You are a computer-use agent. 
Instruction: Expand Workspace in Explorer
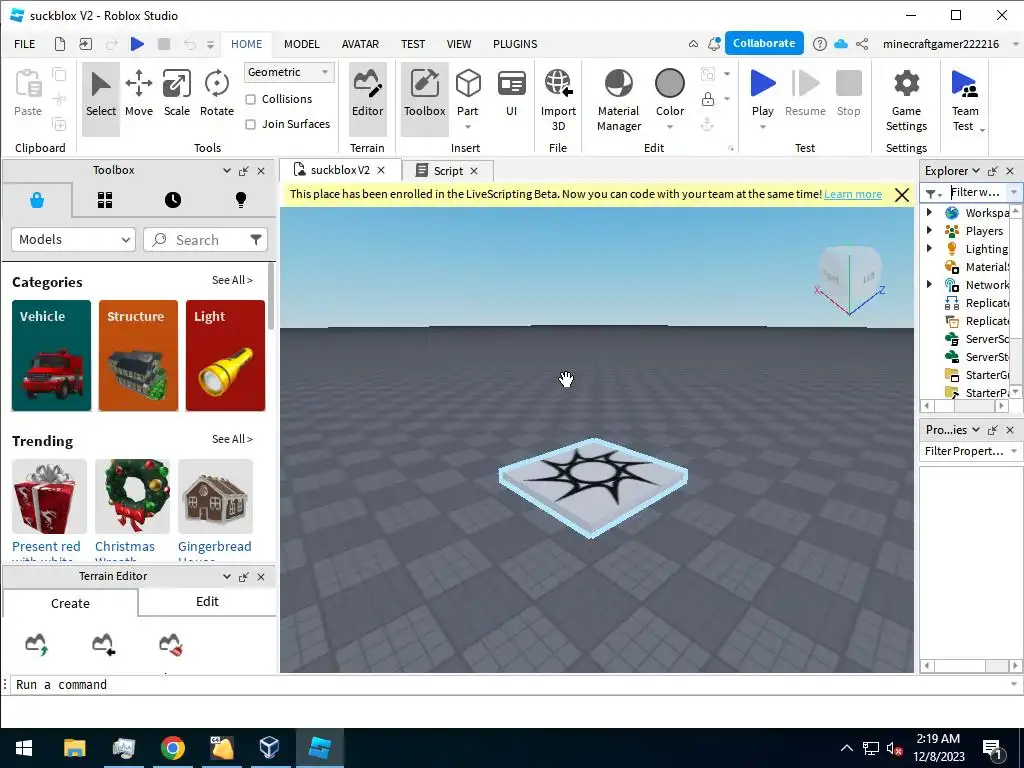tap(929, 212)
